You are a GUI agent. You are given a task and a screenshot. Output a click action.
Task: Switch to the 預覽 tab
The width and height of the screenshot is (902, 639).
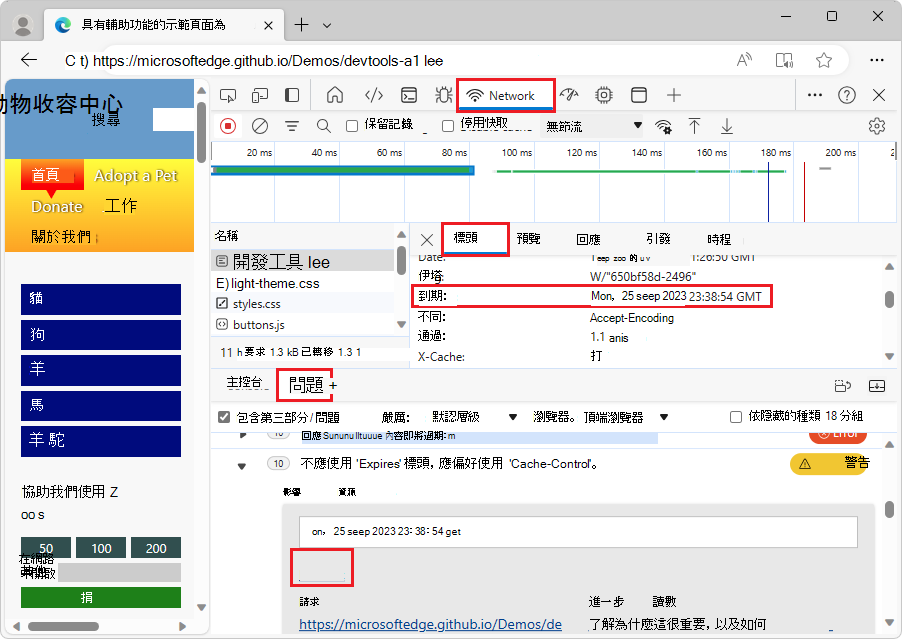pos(530,238)
